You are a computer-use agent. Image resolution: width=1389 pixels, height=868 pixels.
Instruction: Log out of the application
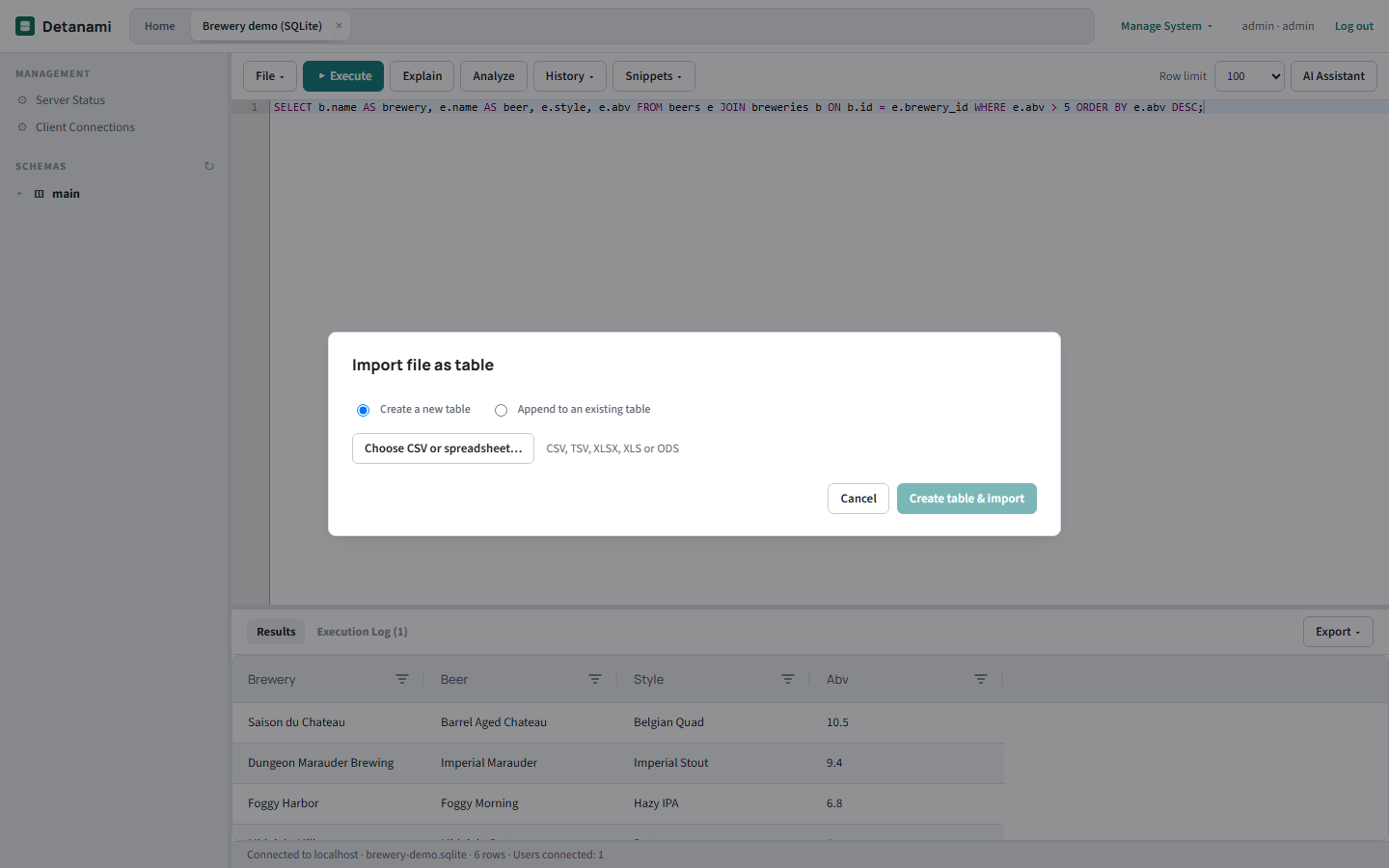1353,26
